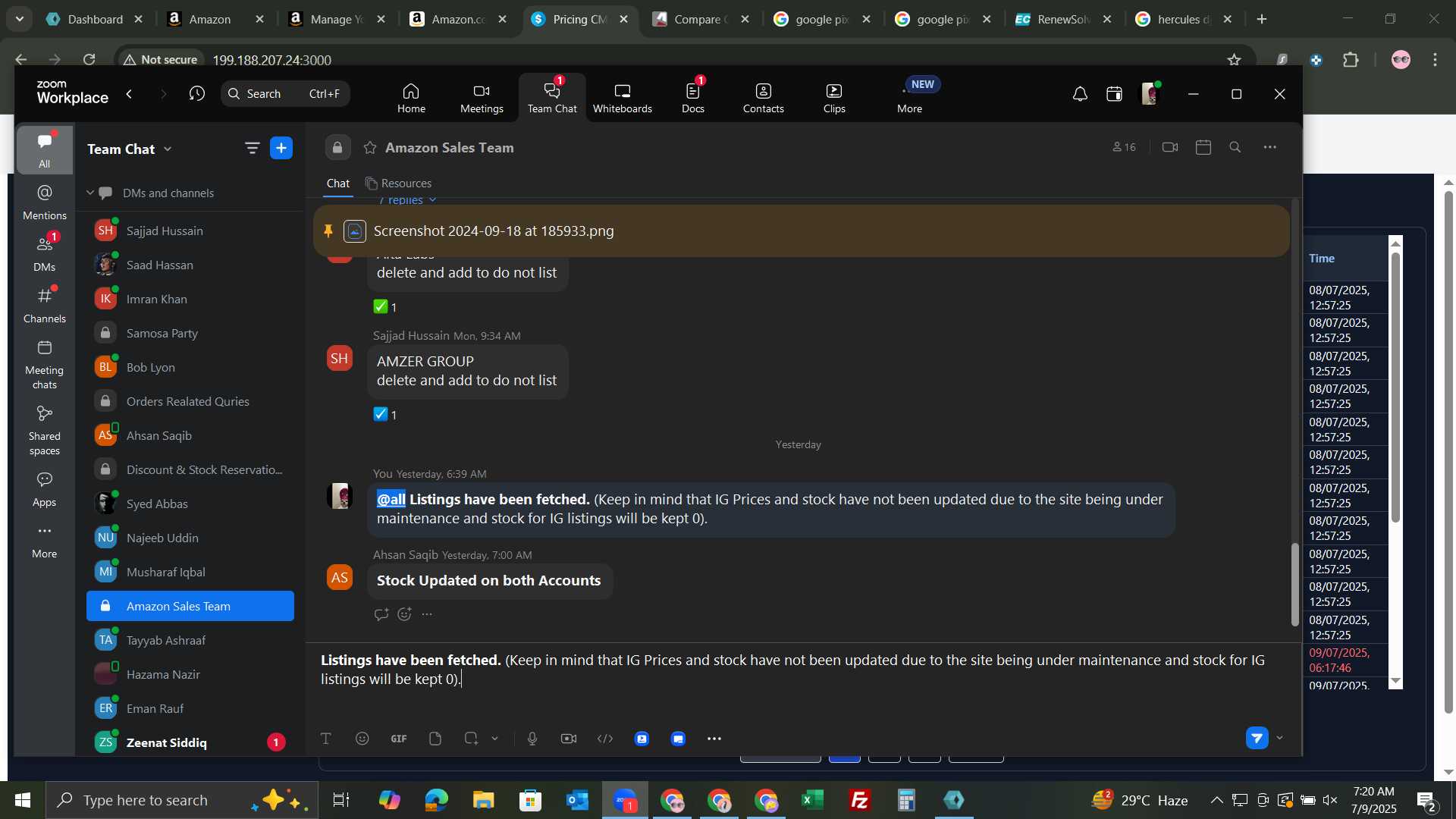Open Shared spaces in sidebar
This screenshot has width=1456, height=819.
(45, 430)
